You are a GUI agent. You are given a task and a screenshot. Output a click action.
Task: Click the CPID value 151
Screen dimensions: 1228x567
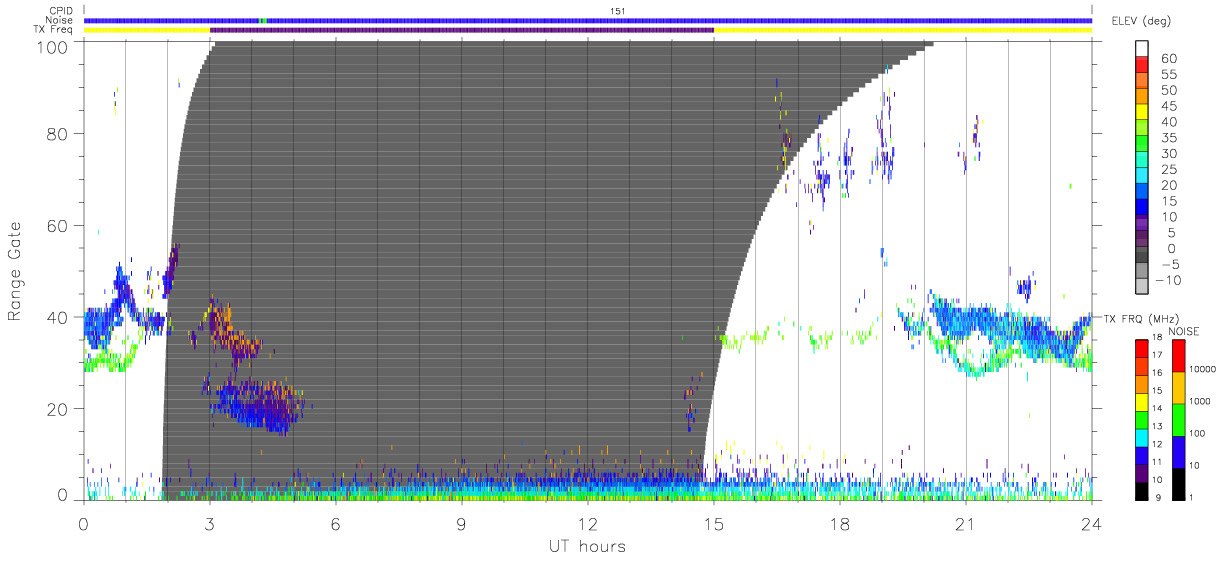[618, 10]
